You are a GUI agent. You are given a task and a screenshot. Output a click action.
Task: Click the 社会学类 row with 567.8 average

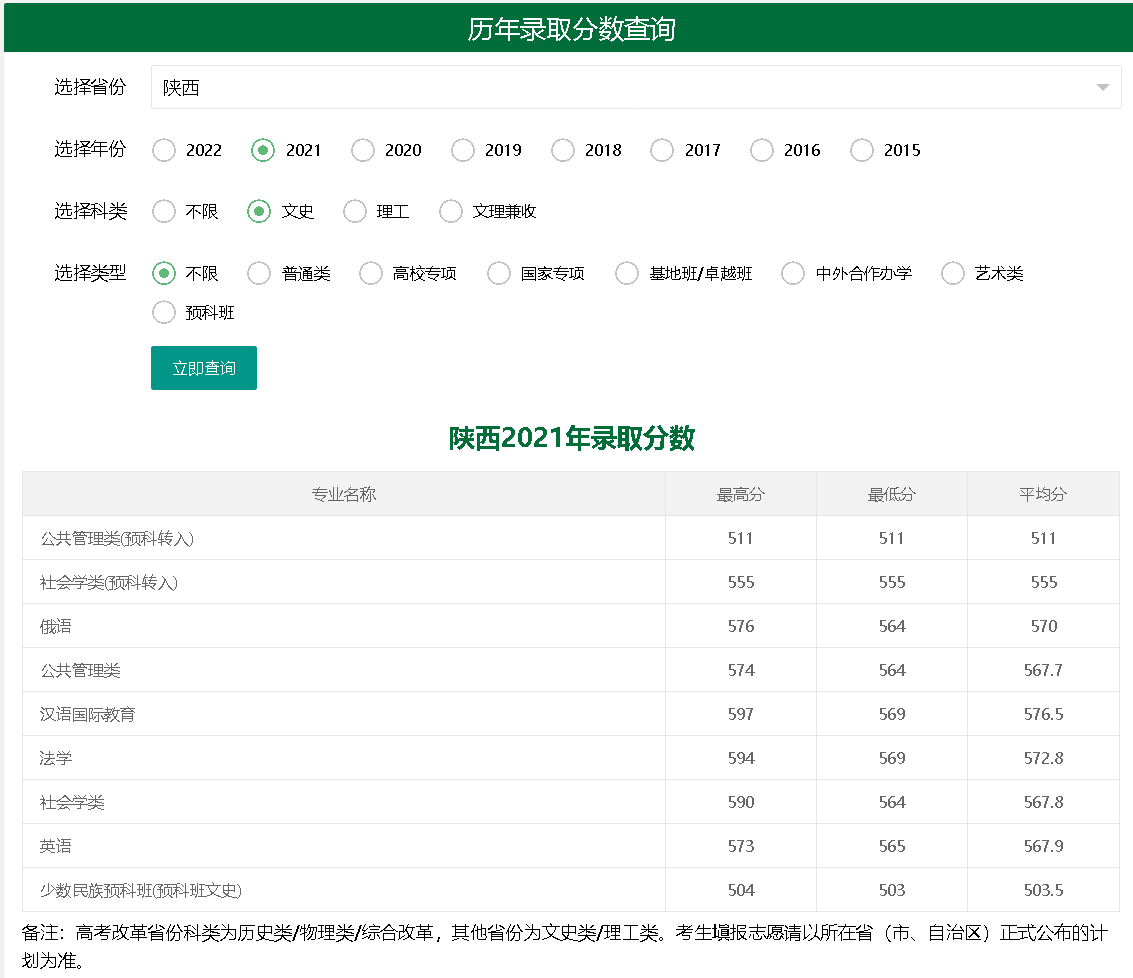click(72, 802)
